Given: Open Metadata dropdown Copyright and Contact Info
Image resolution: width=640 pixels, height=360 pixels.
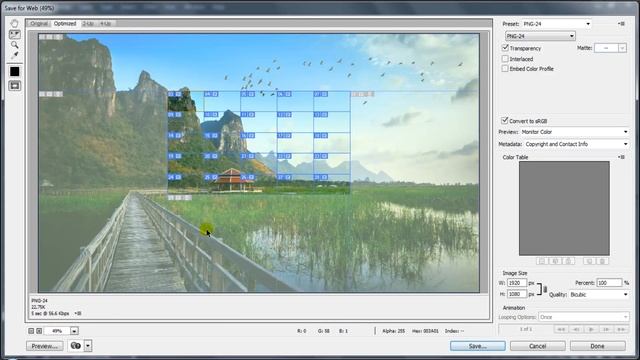Looking at the screenshot, I should (576, 144).
